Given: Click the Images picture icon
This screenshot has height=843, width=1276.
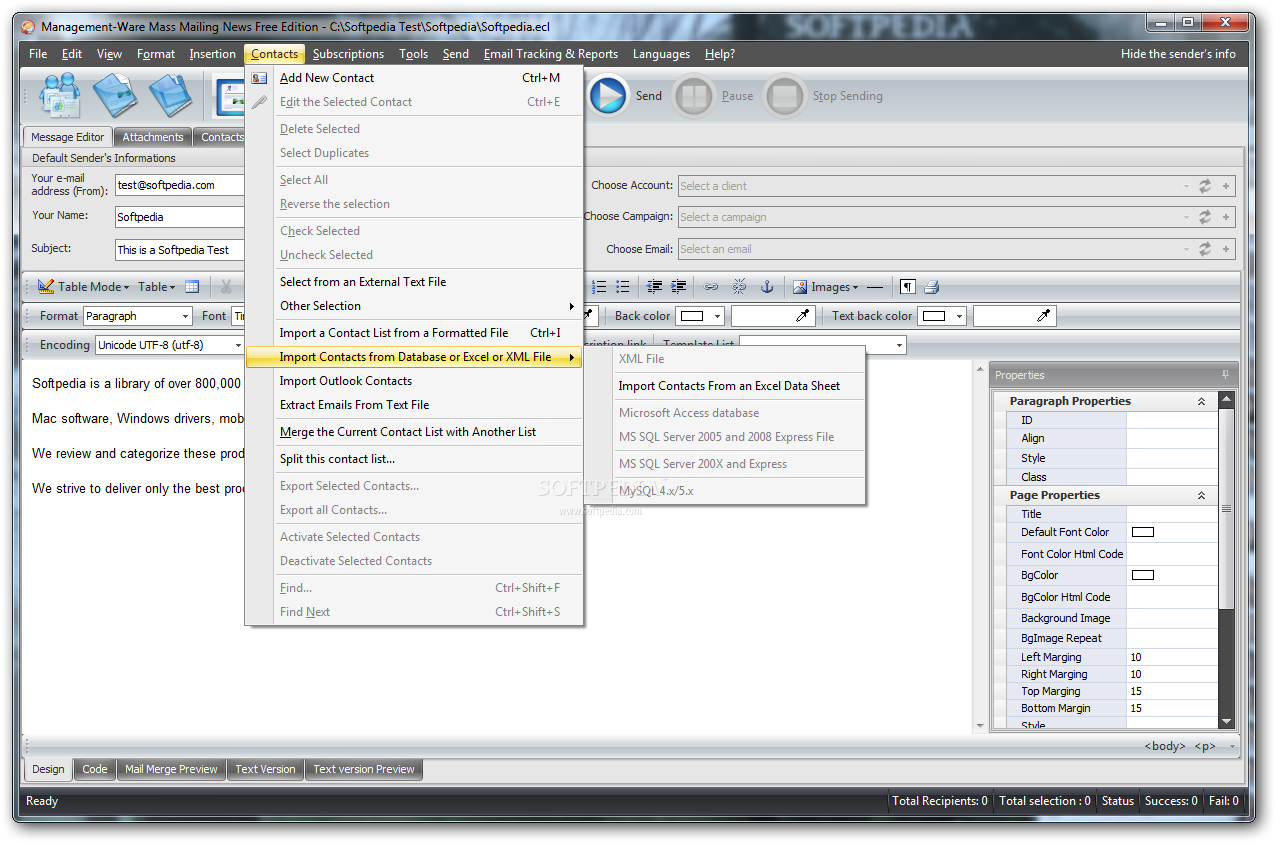Looking at the screenshot, I should (x=800, y=287).
